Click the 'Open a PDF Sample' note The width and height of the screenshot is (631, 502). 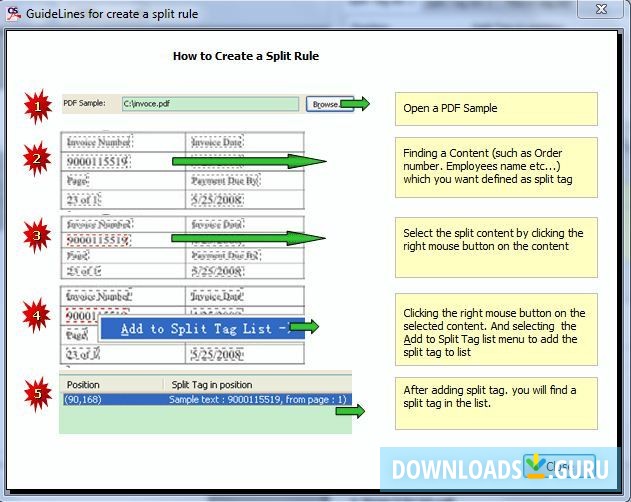pyautogui.click(x=496, y=109)
